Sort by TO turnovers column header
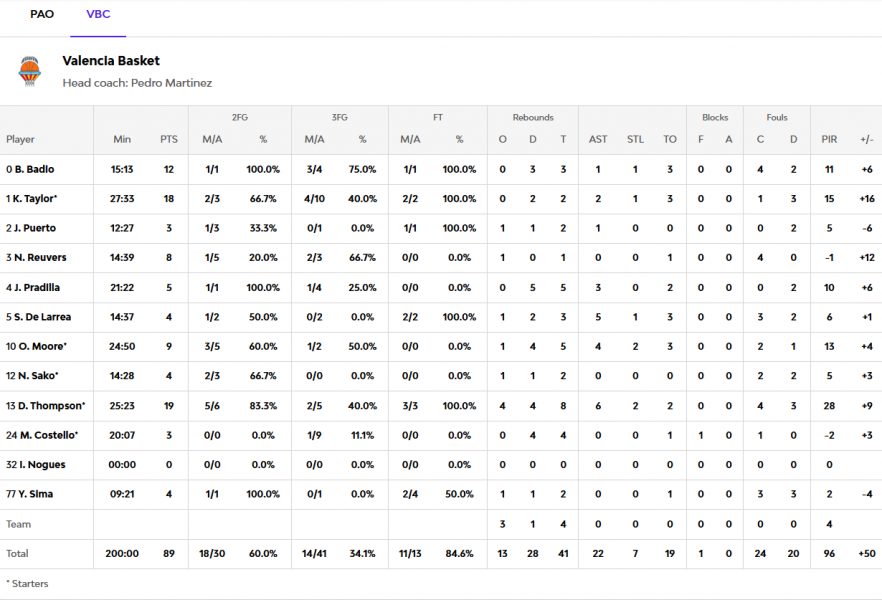This screenshot has height=600, width=882. [x=670, y=140]
